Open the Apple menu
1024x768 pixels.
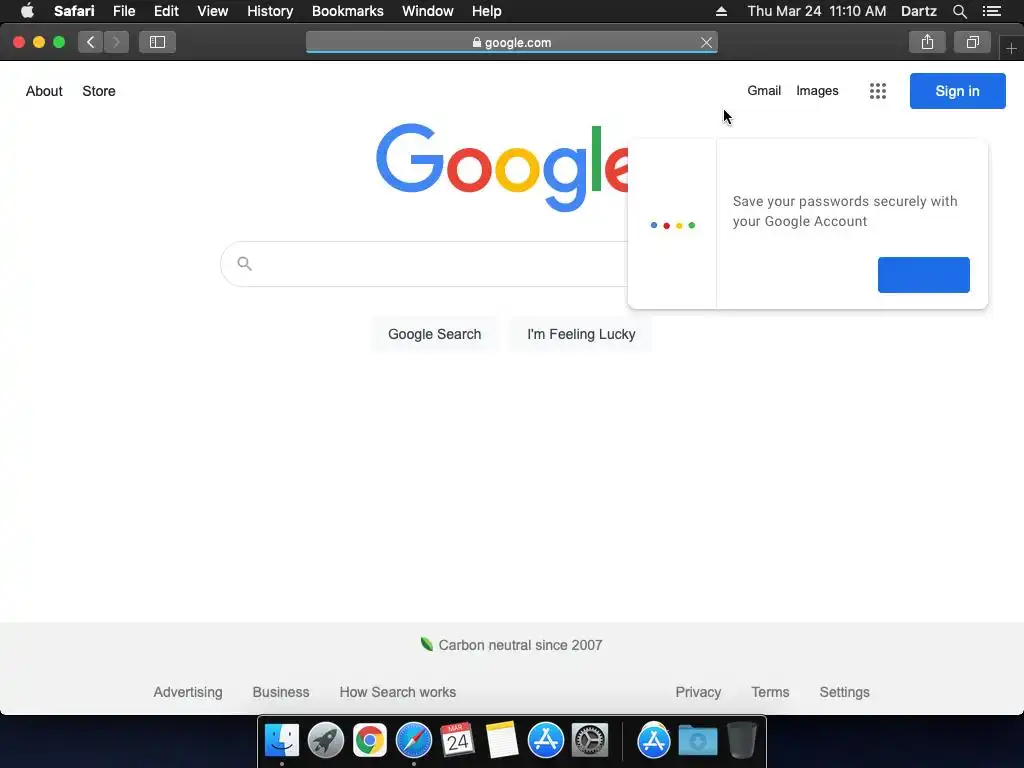[27, 11]
